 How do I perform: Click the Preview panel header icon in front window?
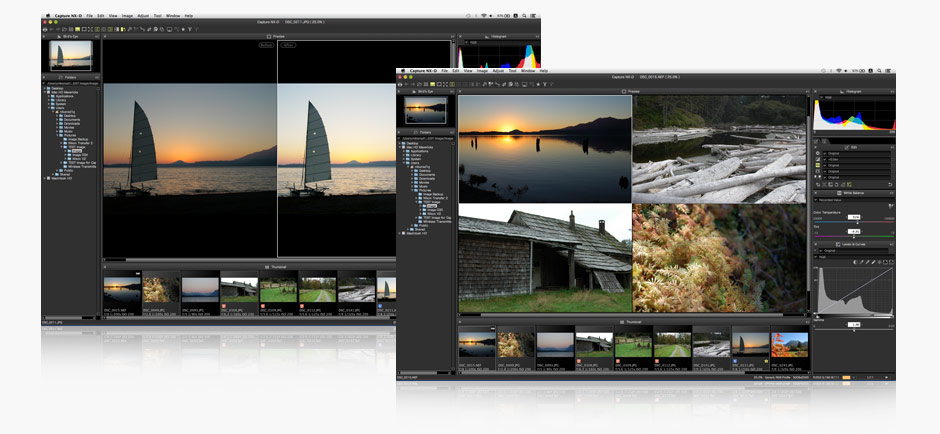coord(622,92)
